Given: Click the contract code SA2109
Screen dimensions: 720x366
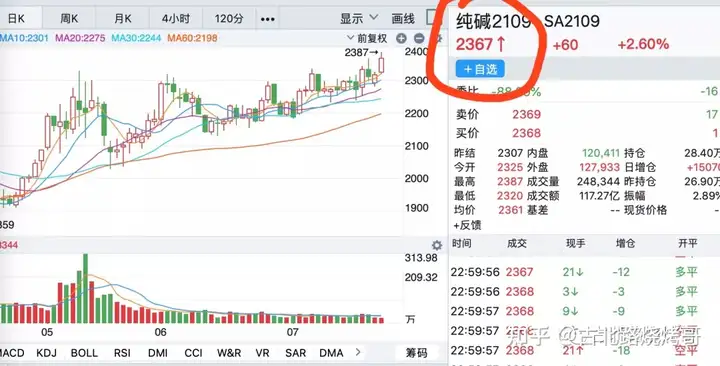Looking at the screenshot, I should pos(572,21).
